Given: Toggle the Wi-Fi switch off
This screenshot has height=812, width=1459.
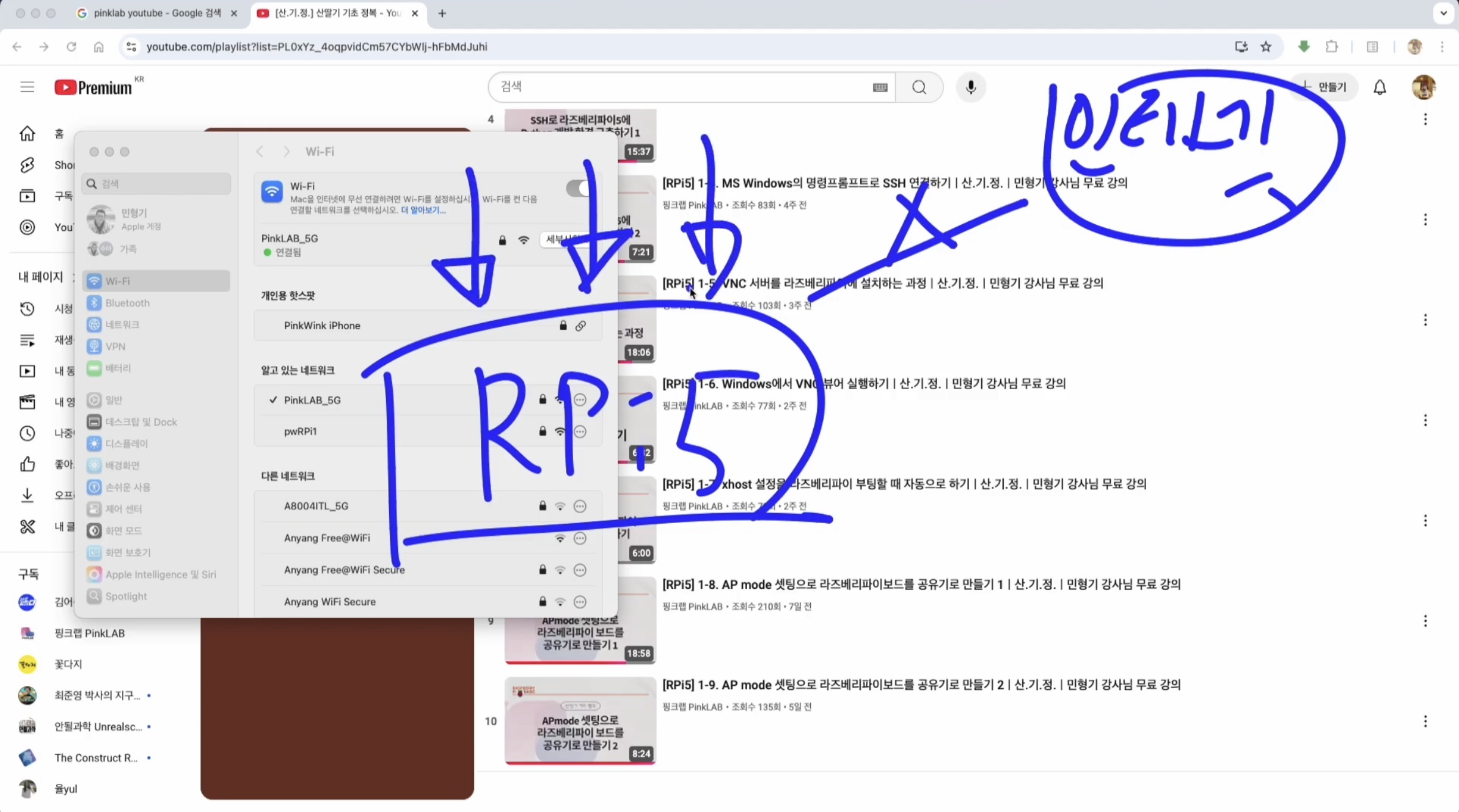Looking at the screenshot, I should click(x=577, y=188).
